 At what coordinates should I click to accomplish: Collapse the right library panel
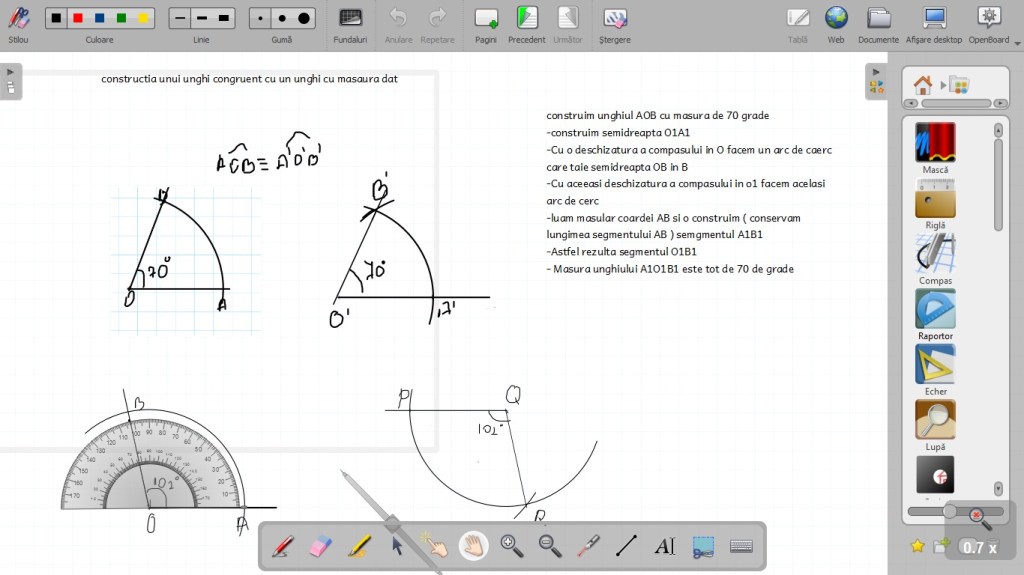coord(877,72)
